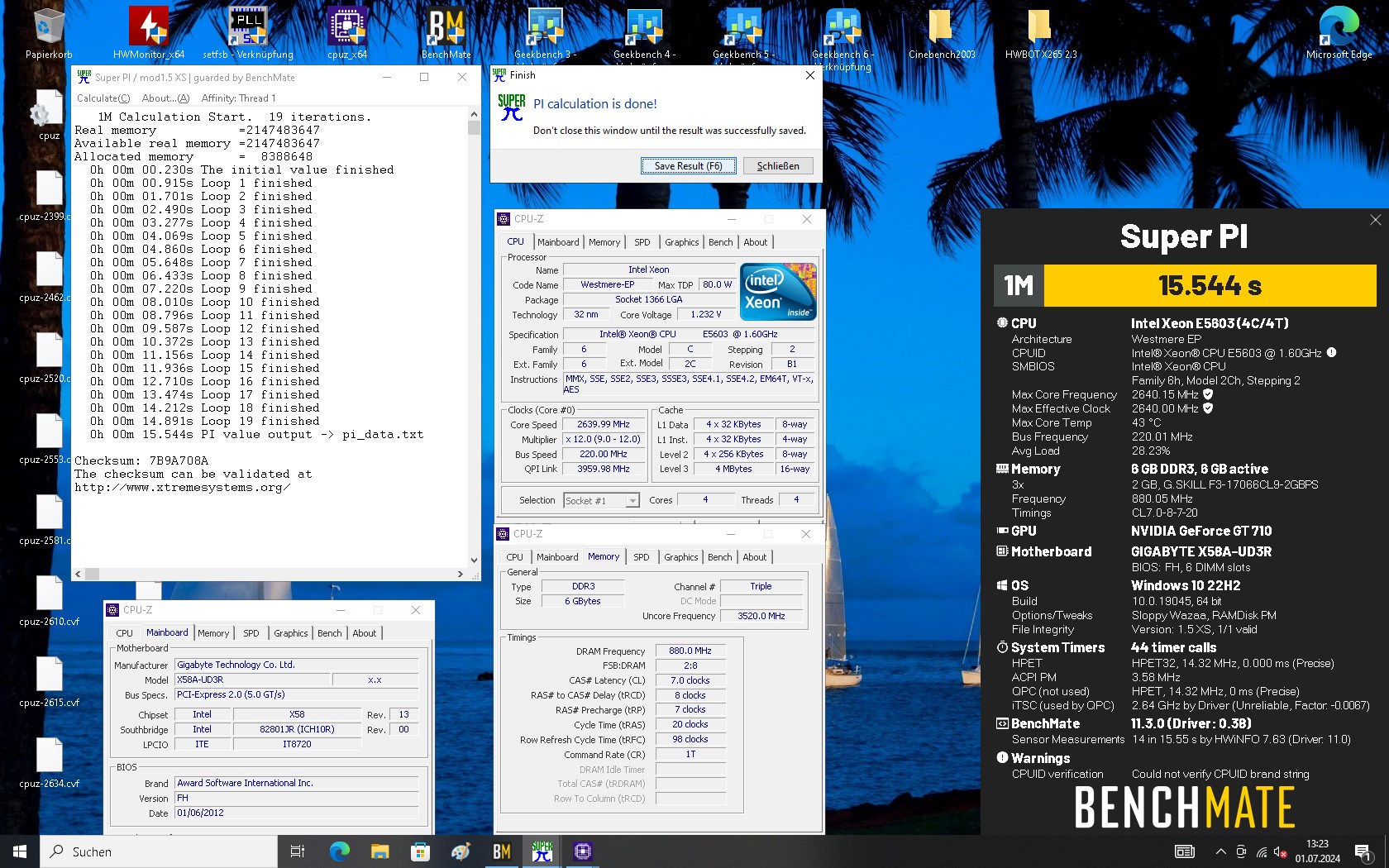
Task: Switch to Mainboard tab in top CPU-Z window
Action: point(558,242)
